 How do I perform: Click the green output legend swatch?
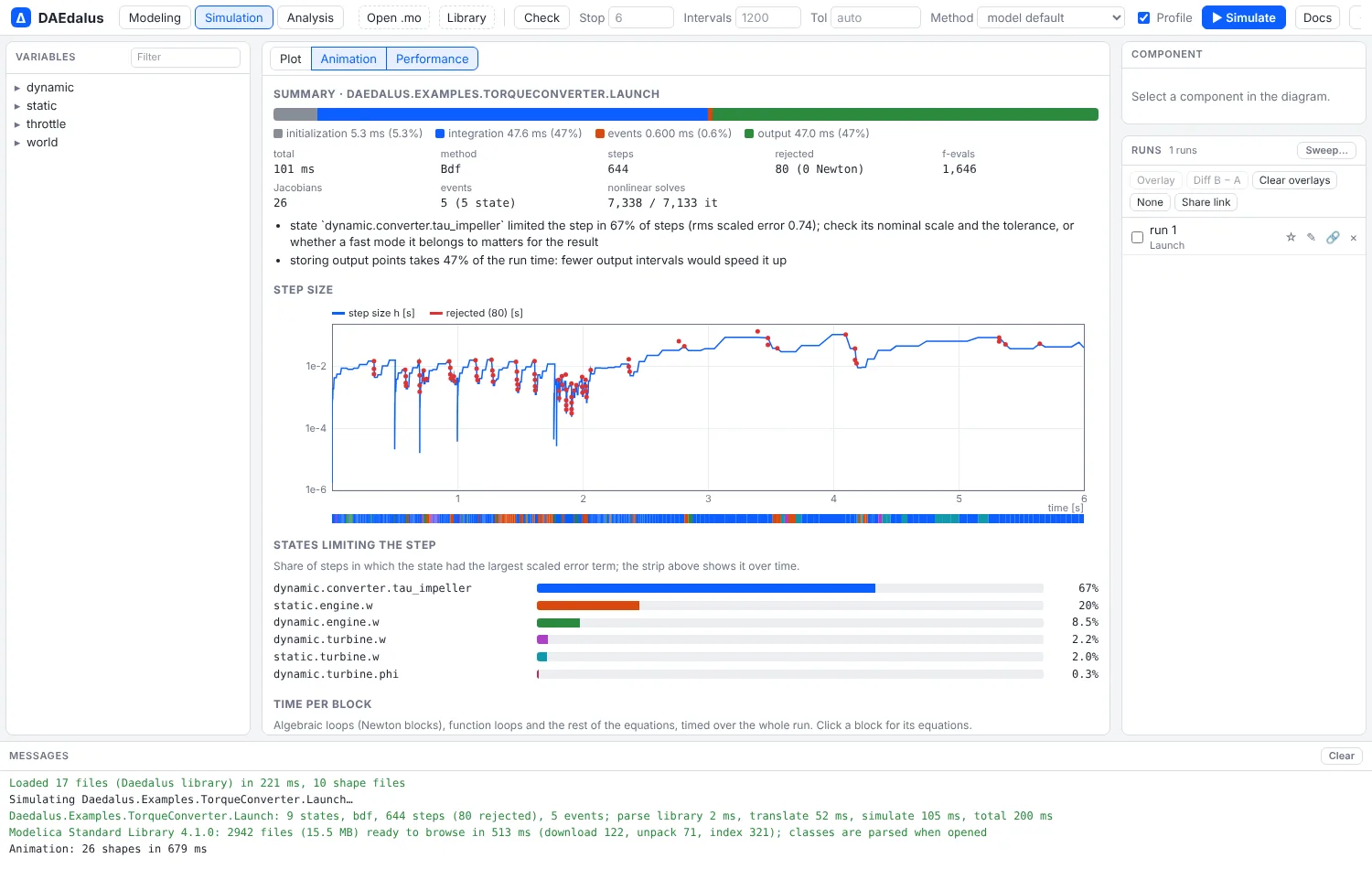[x=749, y=134]
